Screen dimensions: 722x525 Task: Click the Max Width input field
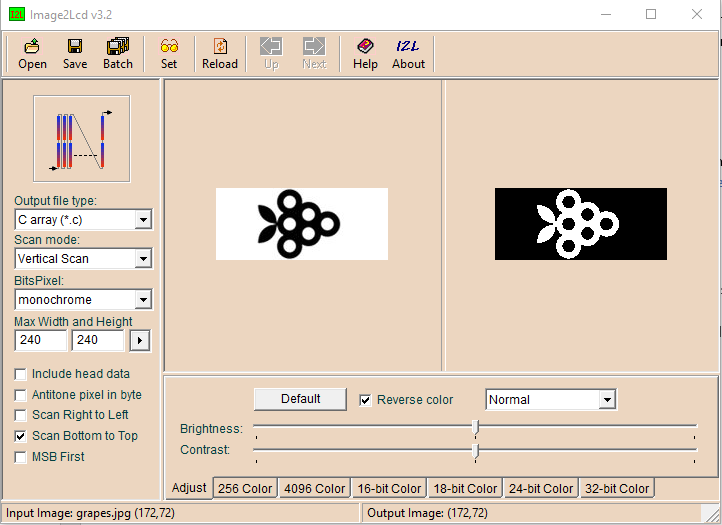pyautogui.click(x=41, y=340)
